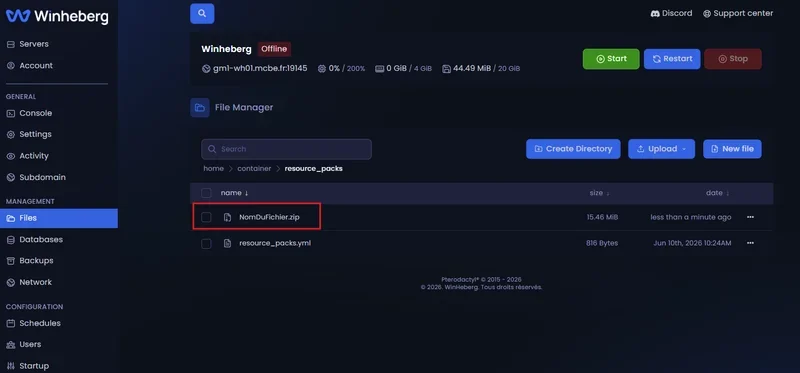Click resource_packs breadcrumb
This screenshot has width=800, height=373.
tap(313, 168)
